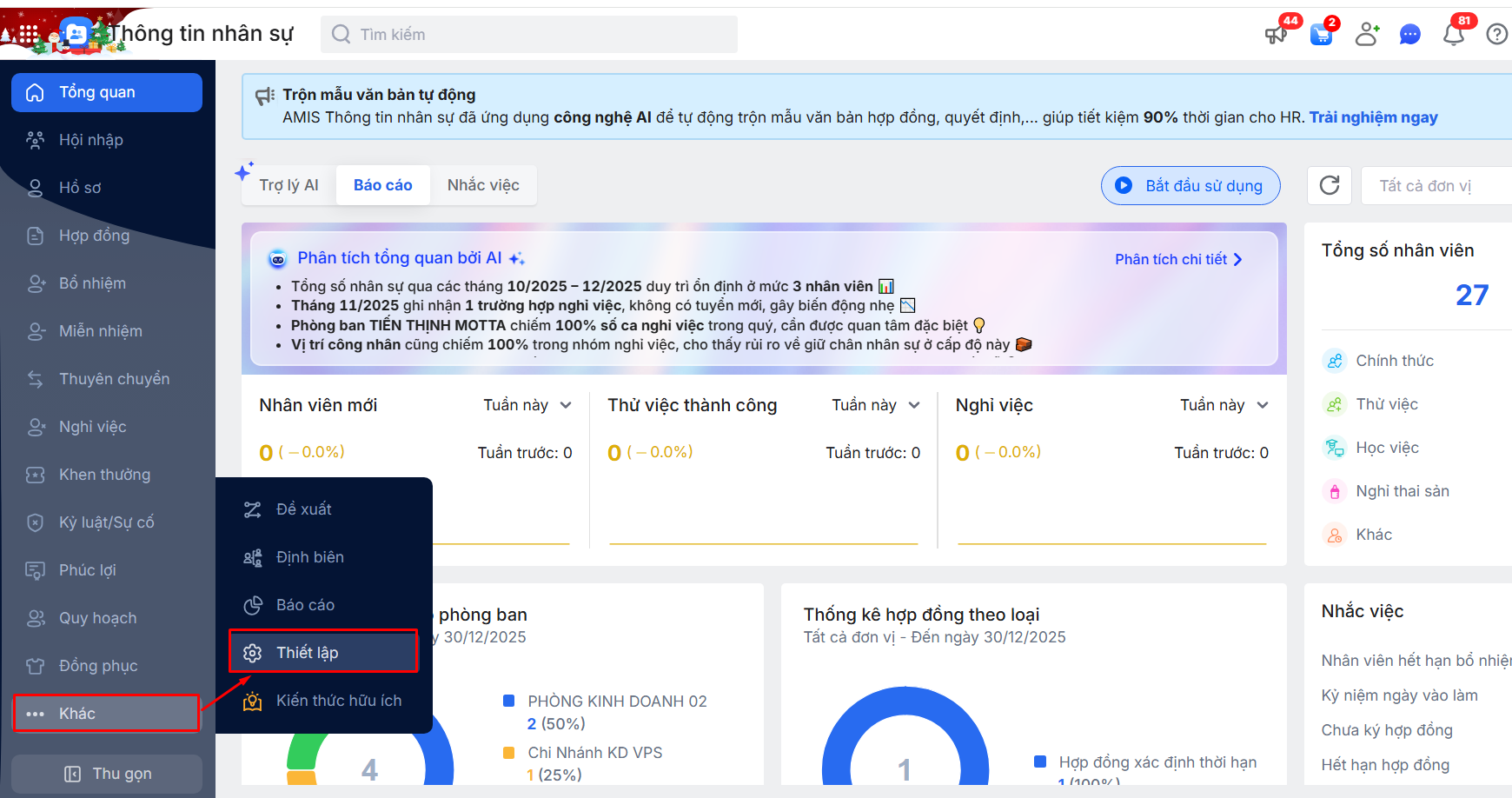Click the Kiến thức hữu ích icon
The image size is (1512, 798).
point(253,701)
